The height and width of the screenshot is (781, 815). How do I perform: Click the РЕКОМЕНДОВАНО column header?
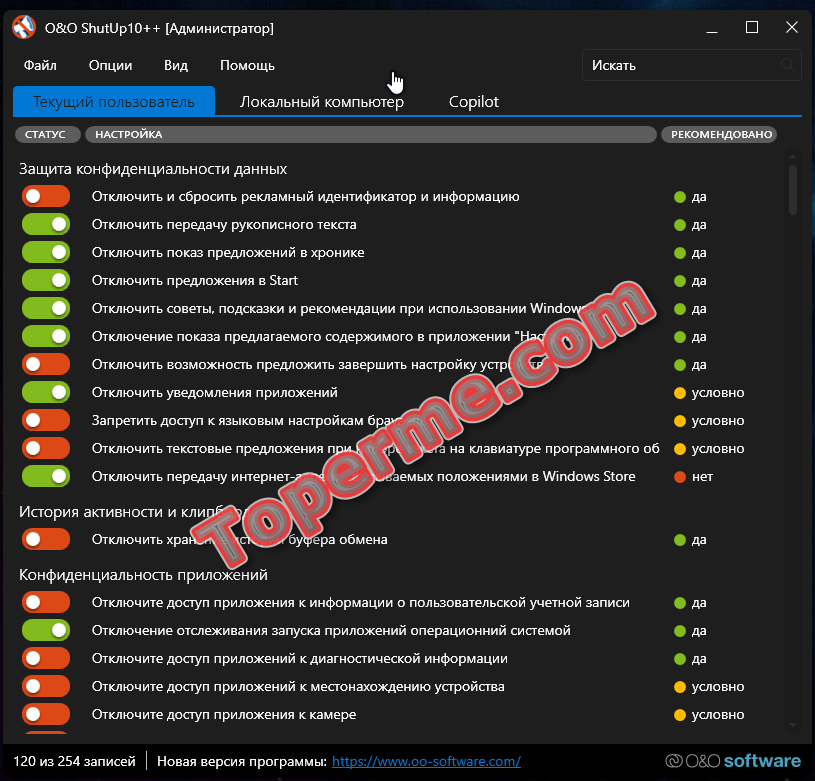pyautogui.click(x=721, y=135)
